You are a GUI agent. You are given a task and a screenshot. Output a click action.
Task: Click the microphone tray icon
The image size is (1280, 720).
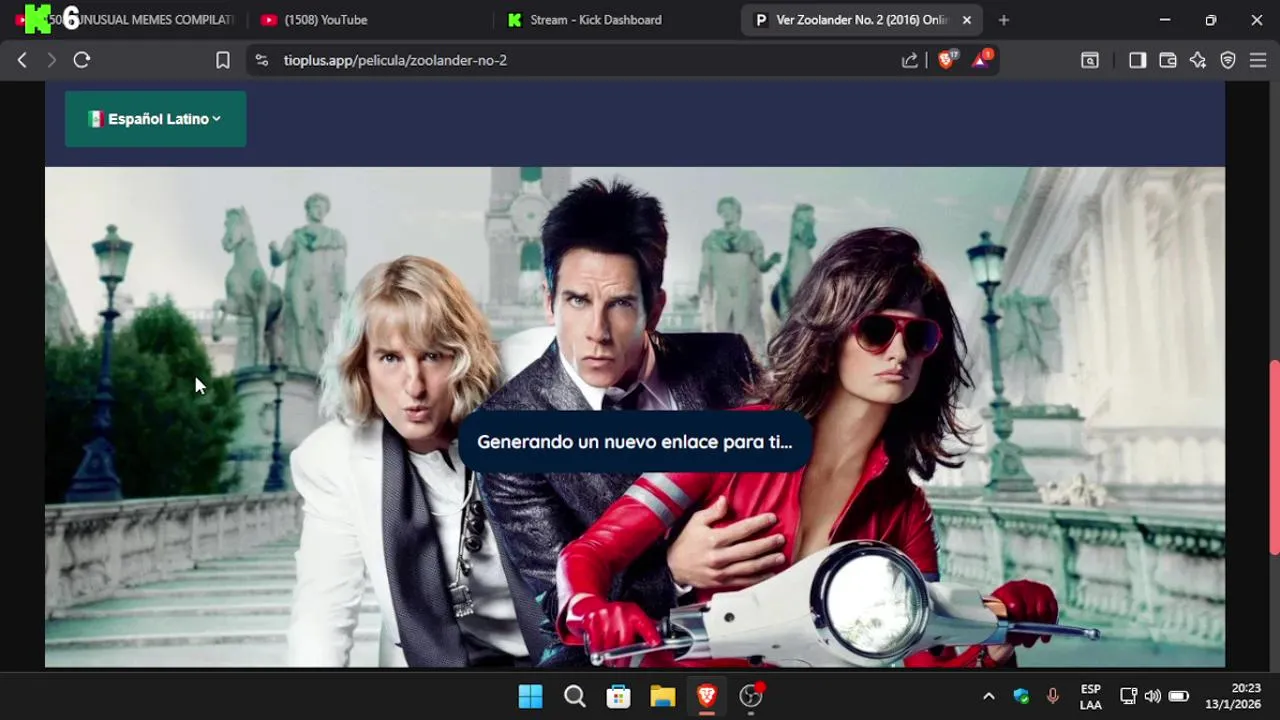point(1052,696)
